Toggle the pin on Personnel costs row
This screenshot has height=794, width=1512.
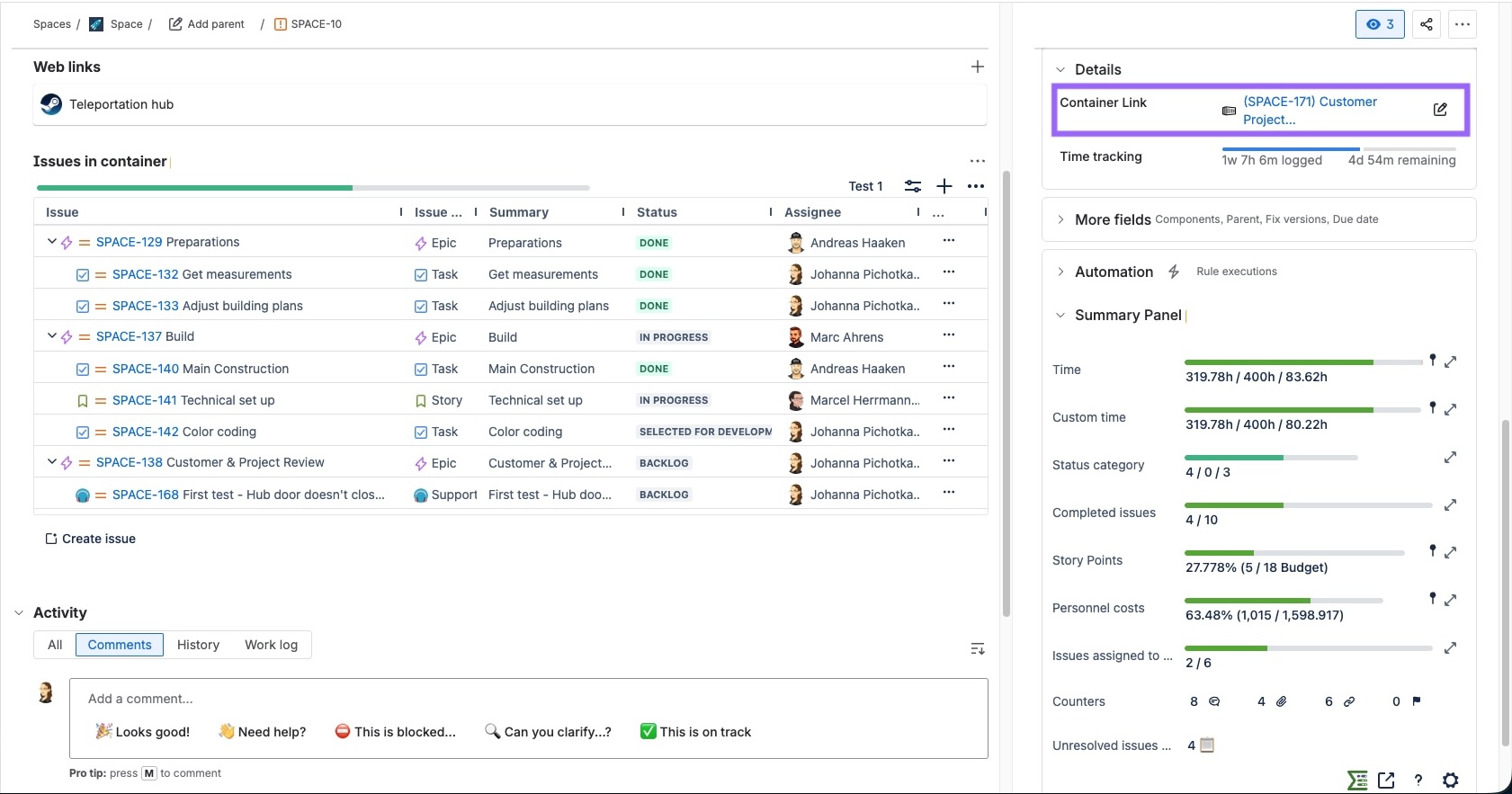(x=1432, y=598)
